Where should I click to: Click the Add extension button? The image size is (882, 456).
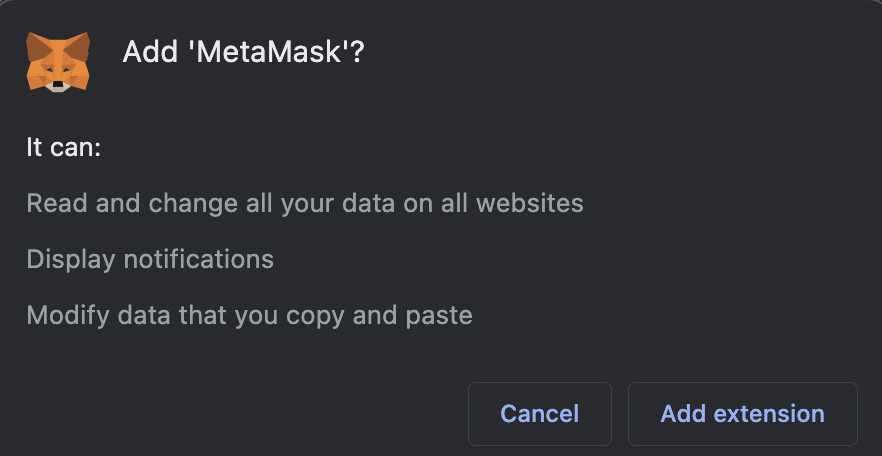point(742,413)
